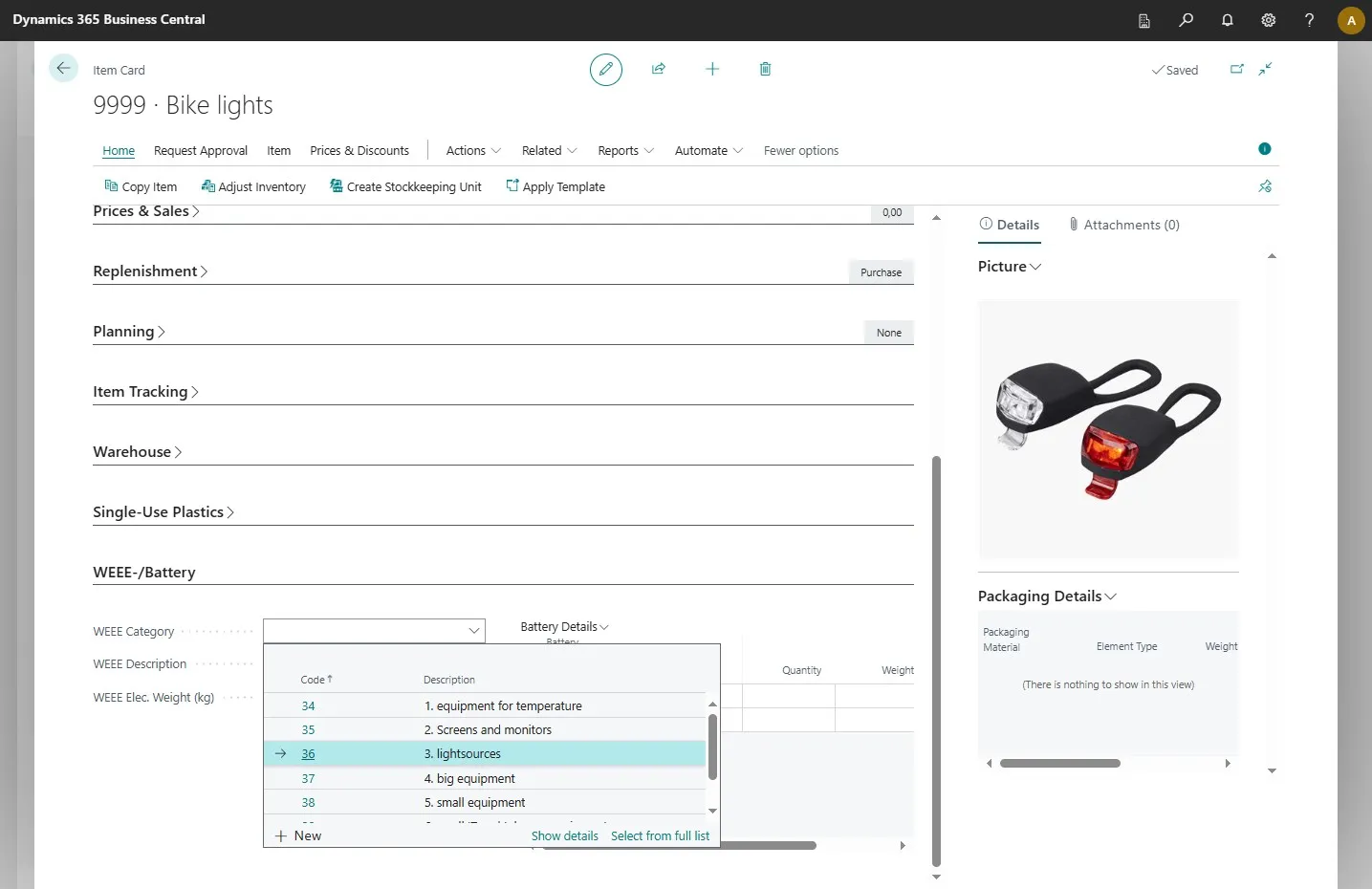Click Apply Template action

point(555,186)
